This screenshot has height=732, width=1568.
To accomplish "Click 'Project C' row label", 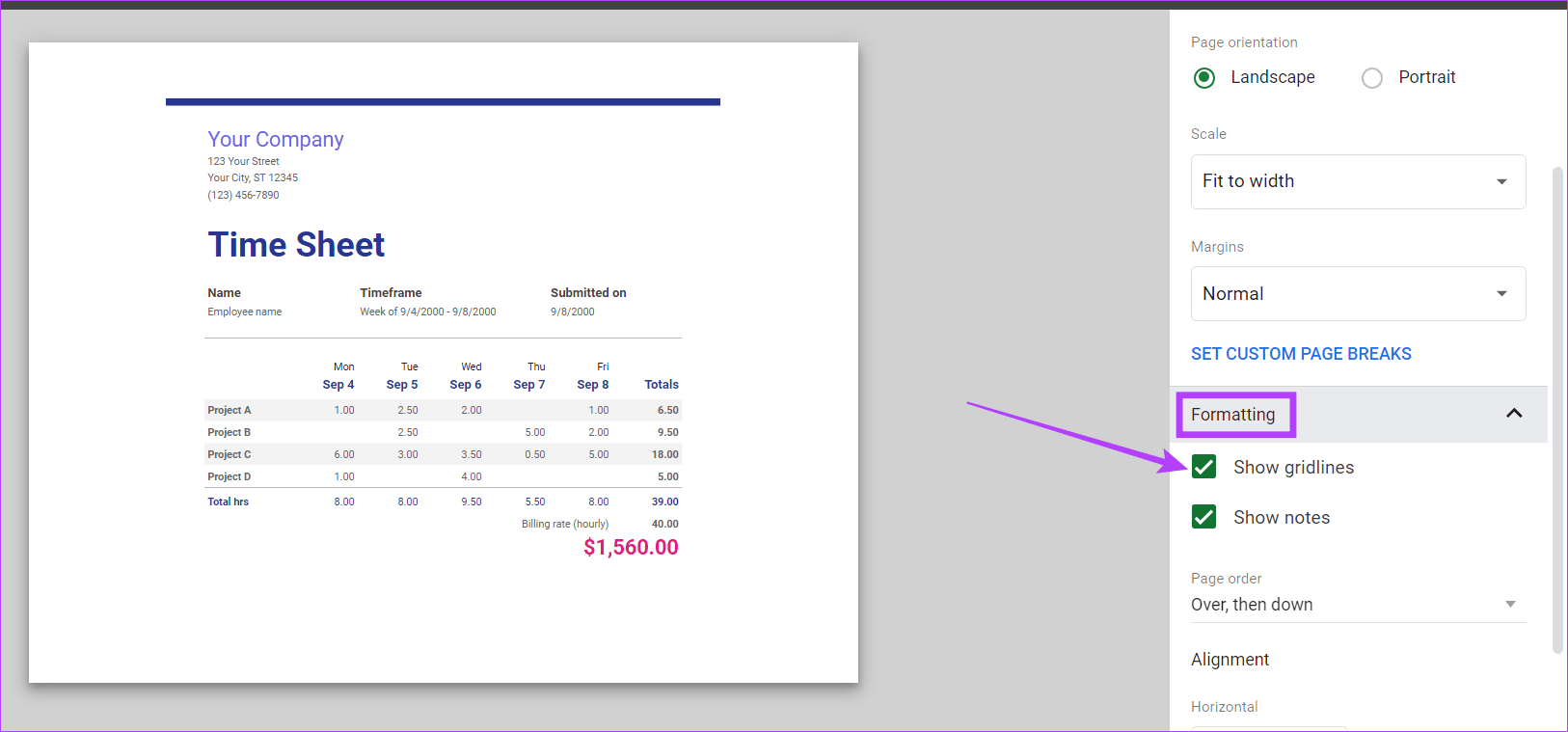I will (x=229, y=454).
